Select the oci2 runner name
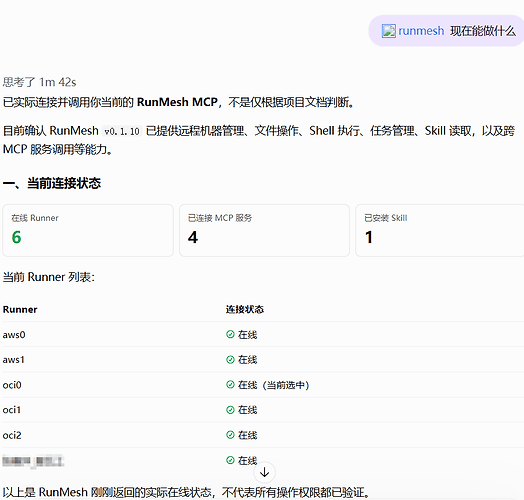Viewport: 524px width, 500px height. coord(12,435)
